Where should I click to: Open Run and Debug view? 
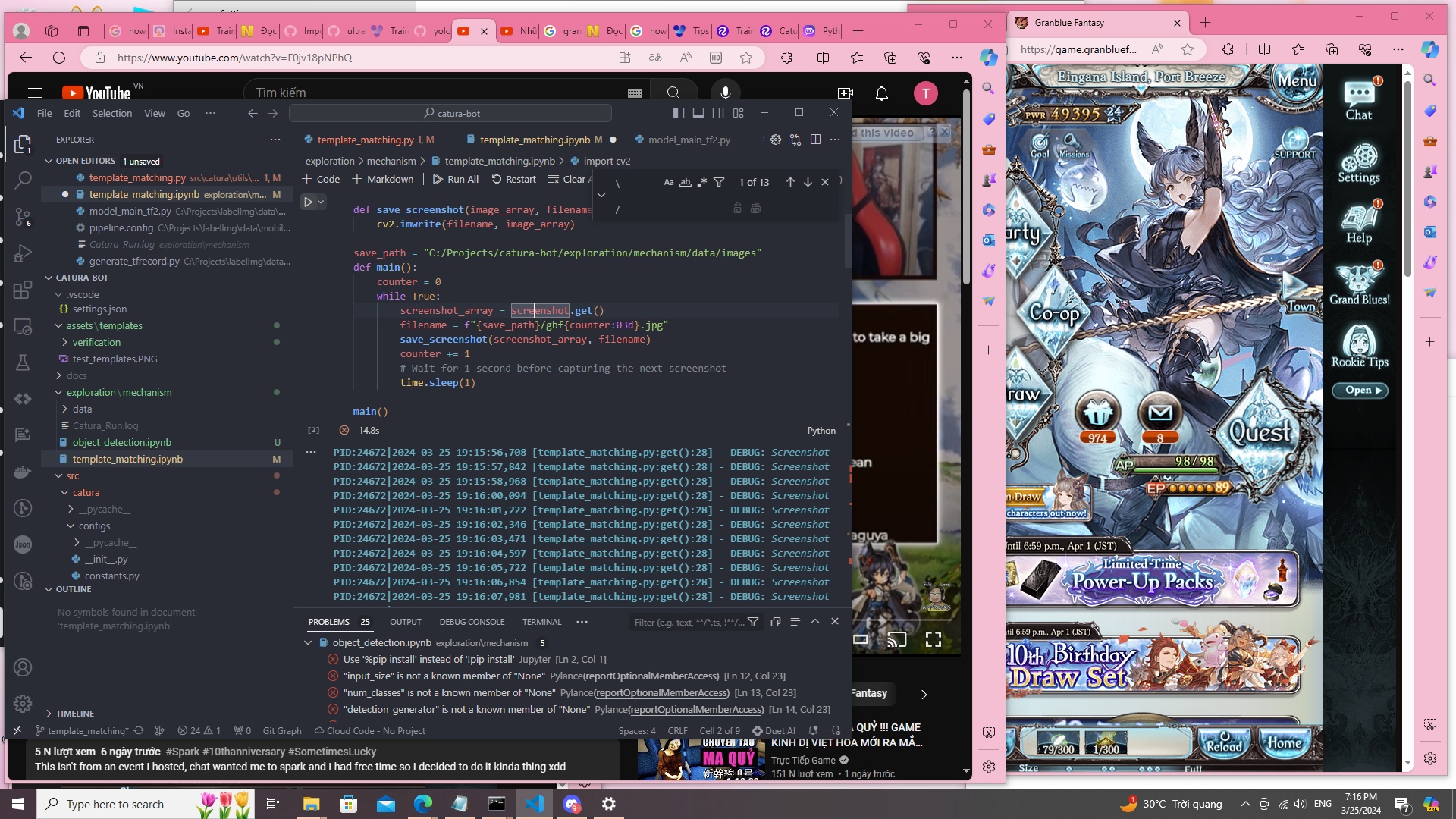point(23,253)
